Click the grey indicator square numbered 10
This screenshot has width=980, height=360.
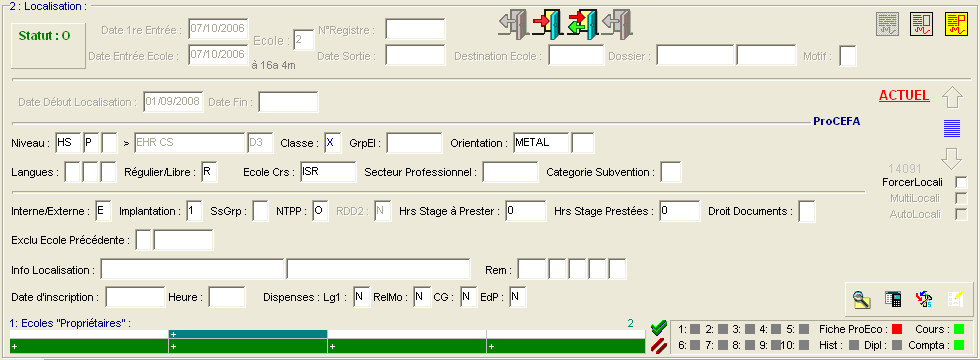804,345
